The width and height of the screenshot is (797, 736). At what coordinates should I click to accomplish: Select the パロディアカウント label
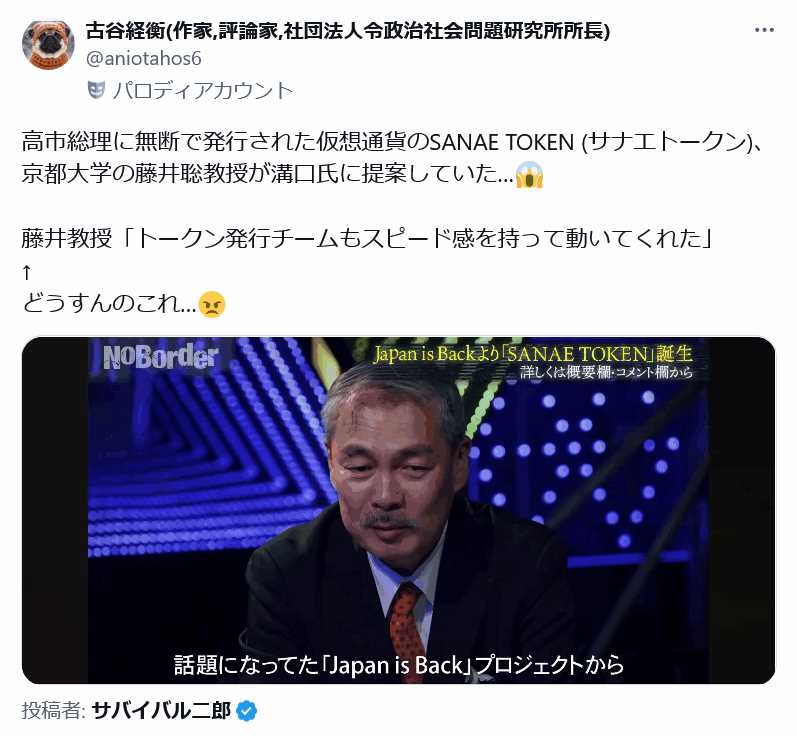pyautogui.click(x=203, y=90)
